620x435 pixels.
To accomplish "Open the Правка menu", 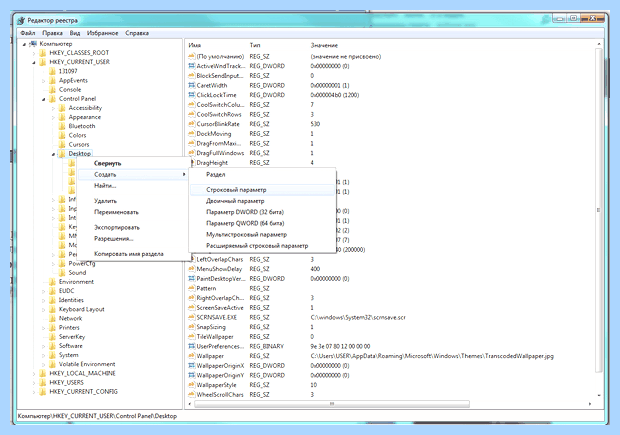I will click(x=52, y=33).
